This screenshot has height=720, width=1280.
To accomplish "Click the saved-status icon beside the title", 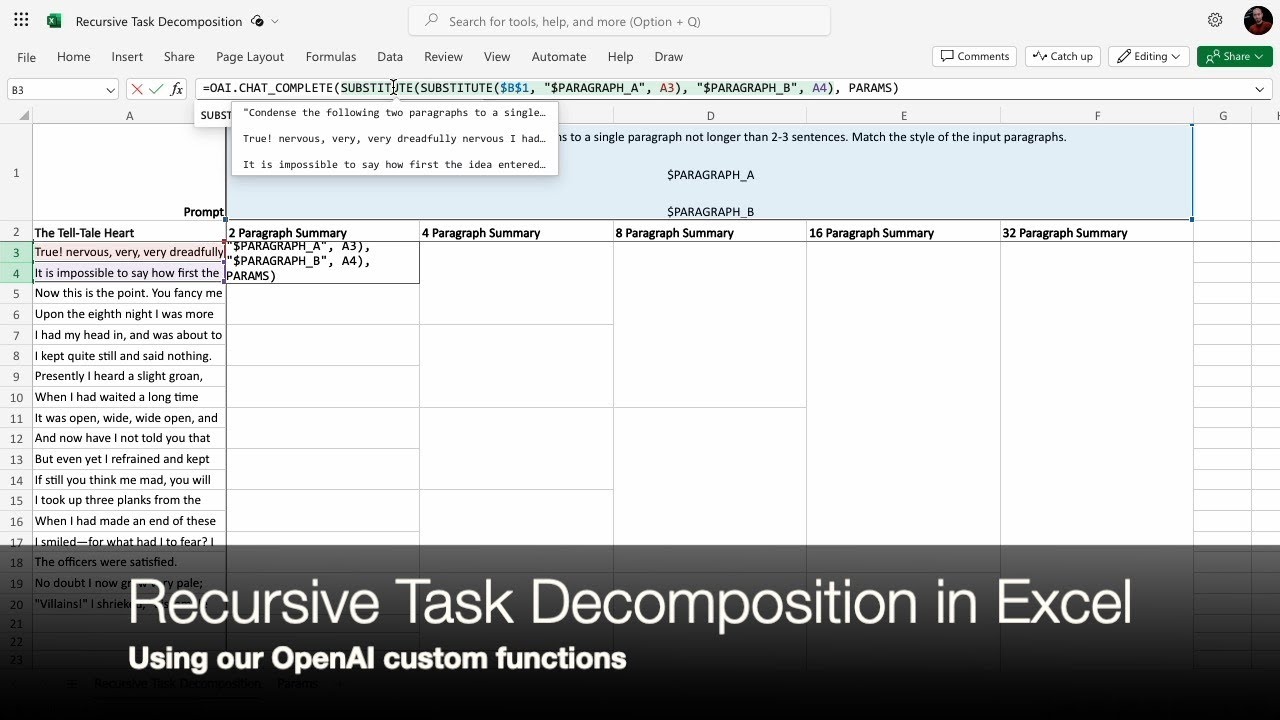I will [x=257, y=21].
